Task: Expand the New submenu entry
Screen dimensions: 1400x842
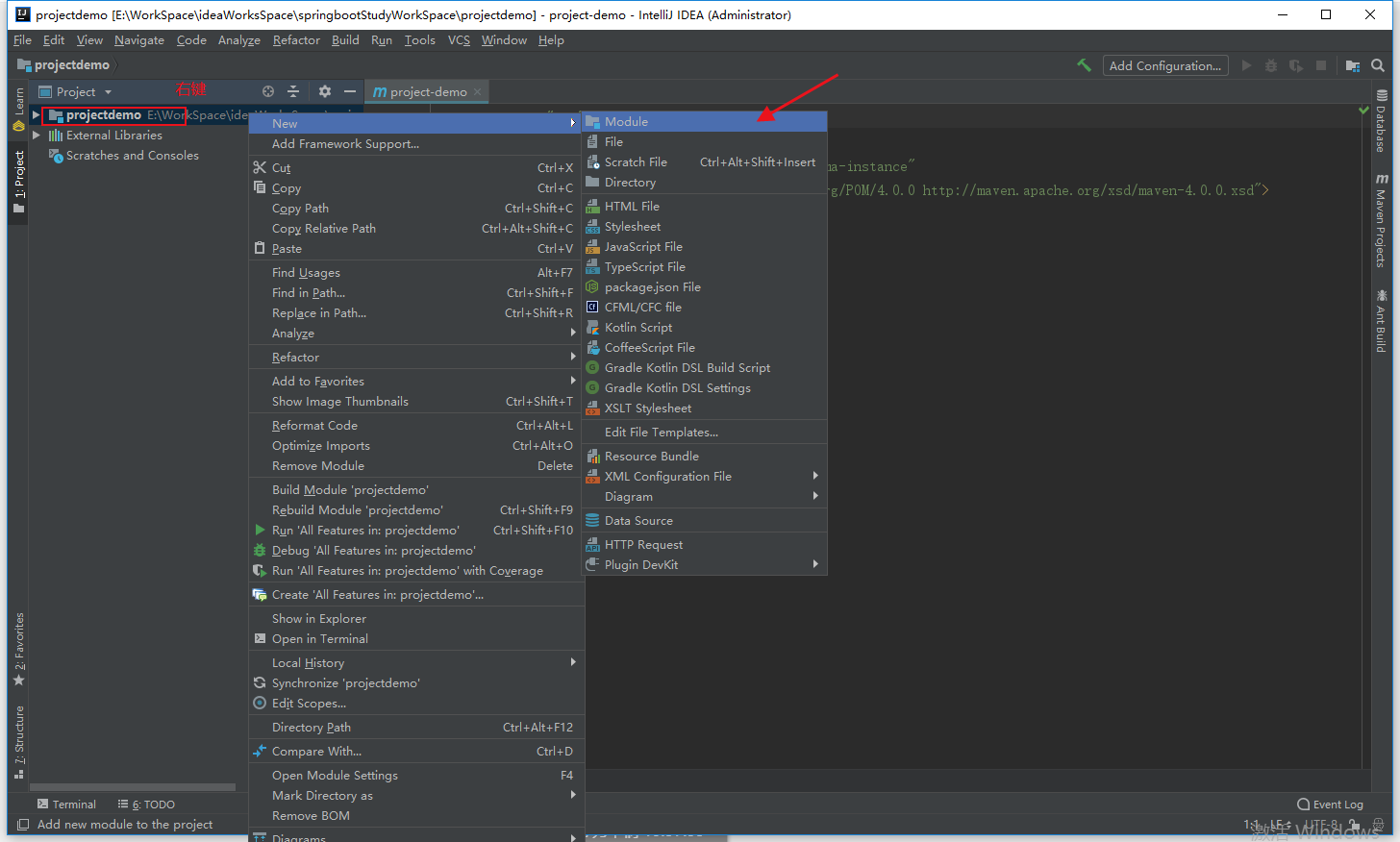Action: 416,124
